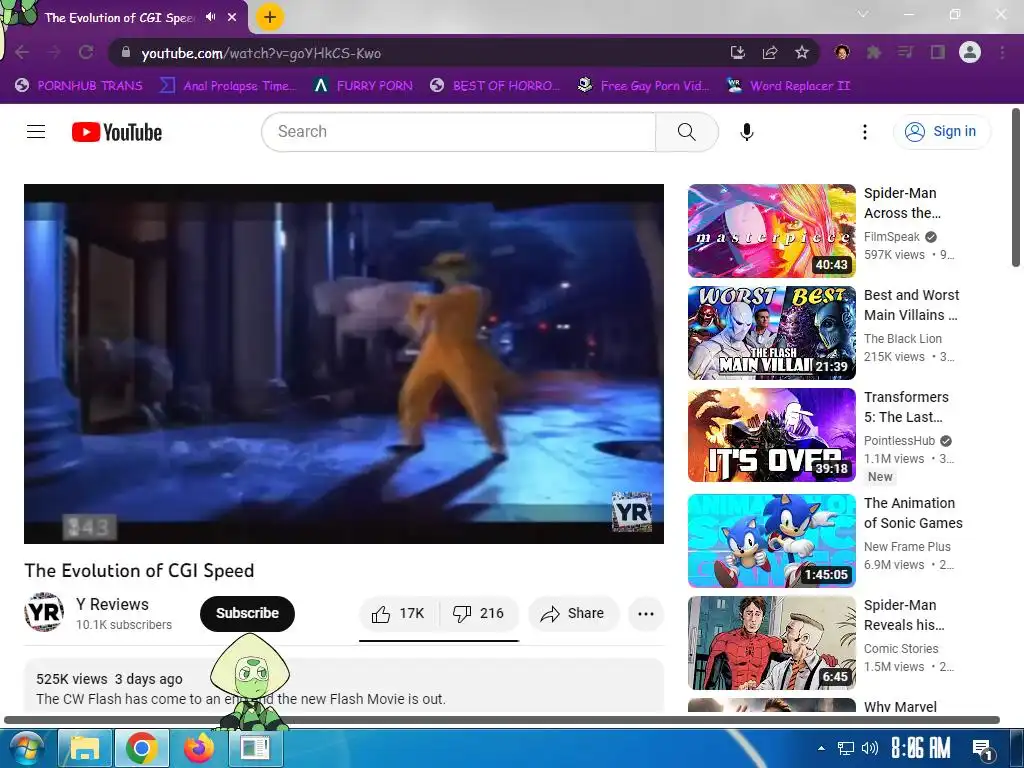The height and width of the screenshot is (768, 1024).
Task: Open Spider-Man Across the... thumbnail
Action: (771, 231)
